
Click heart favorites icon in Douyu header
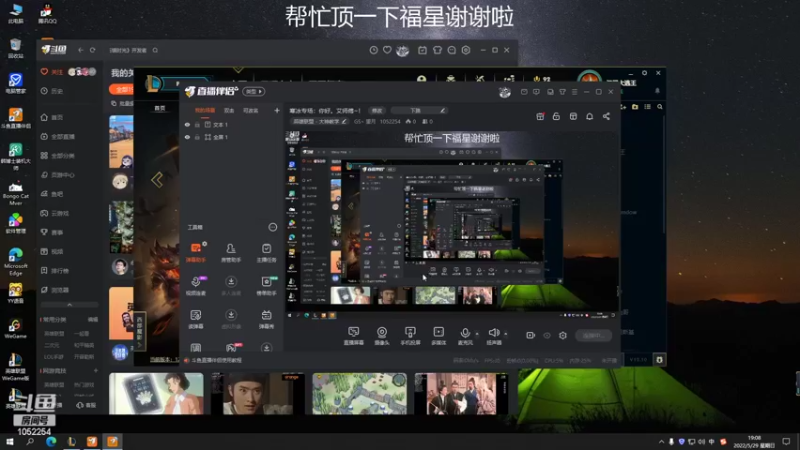tap(387, 50)
